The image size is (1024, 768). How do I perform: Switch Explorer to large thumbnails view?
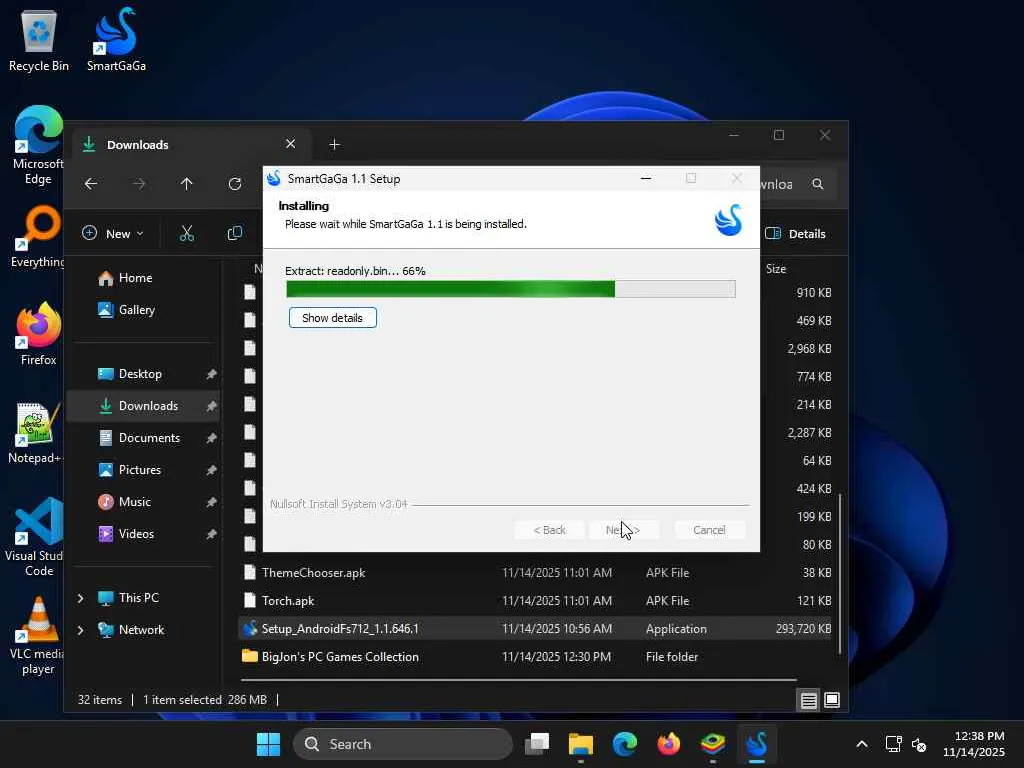tap(832, 700)
